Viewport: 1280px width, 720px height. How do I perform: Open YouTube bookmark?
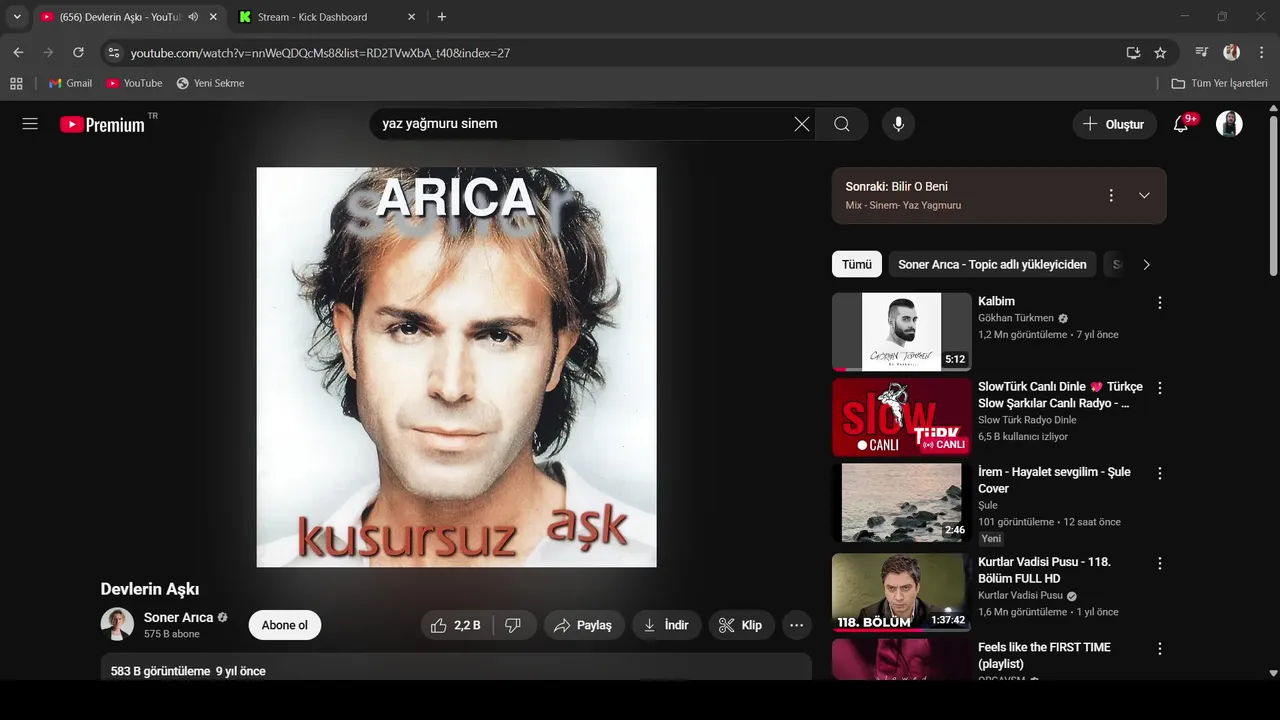[134, 83]
